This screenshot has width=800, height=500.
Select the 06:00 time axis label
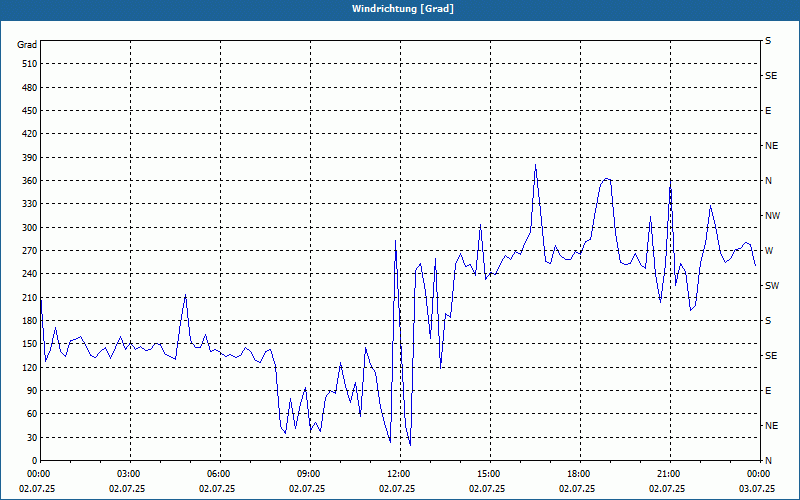(217, 473)
